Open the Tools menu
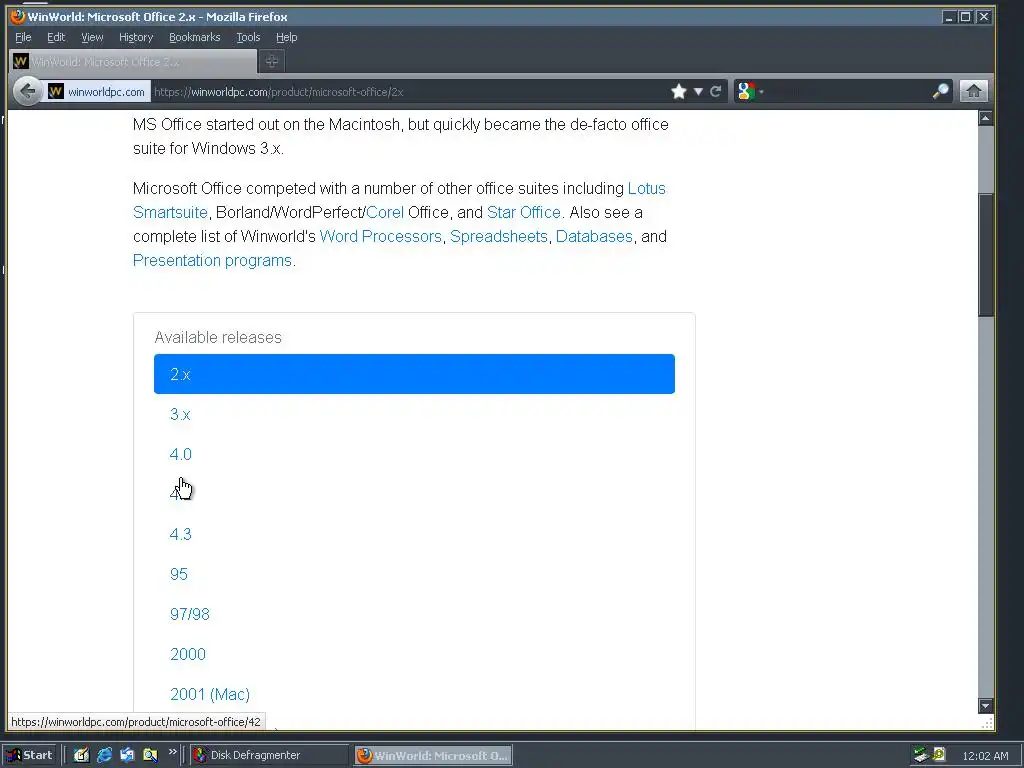1024x768 pixels. (248, 37)
